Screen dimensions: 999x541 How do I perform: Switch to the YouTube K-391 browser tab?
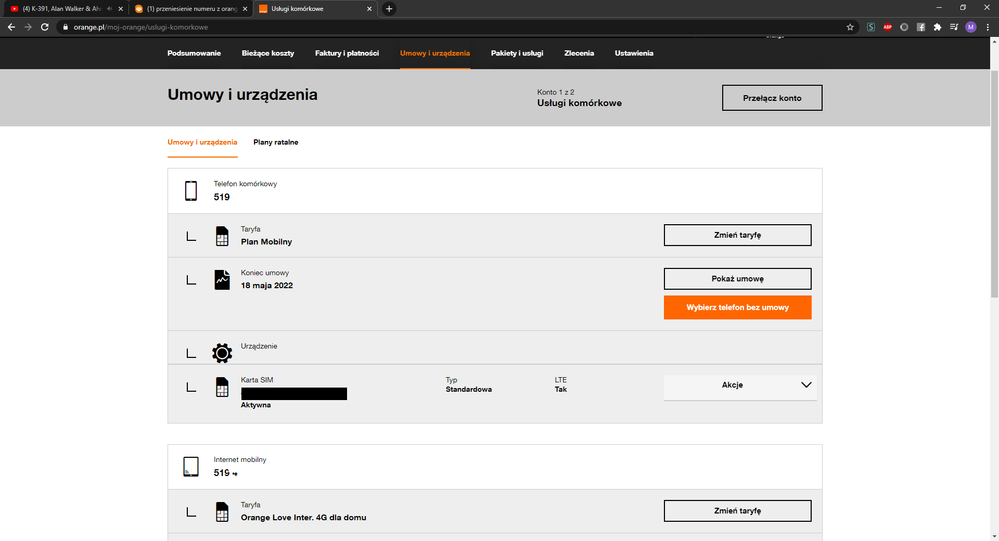click(x=62, y=9)
